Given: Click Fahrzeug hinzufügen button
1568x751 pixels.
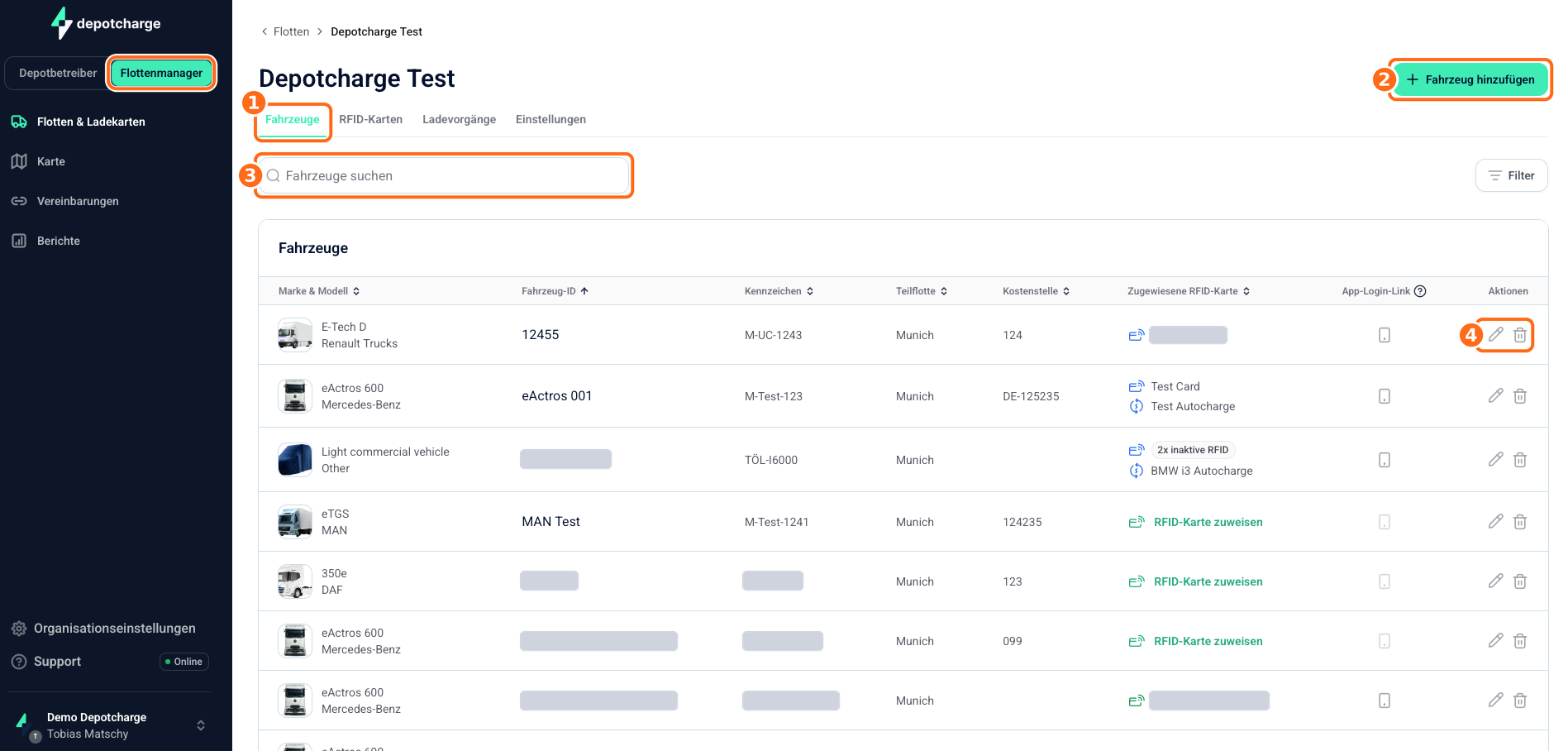Looking at the screenshot, I should (1470, 79).
